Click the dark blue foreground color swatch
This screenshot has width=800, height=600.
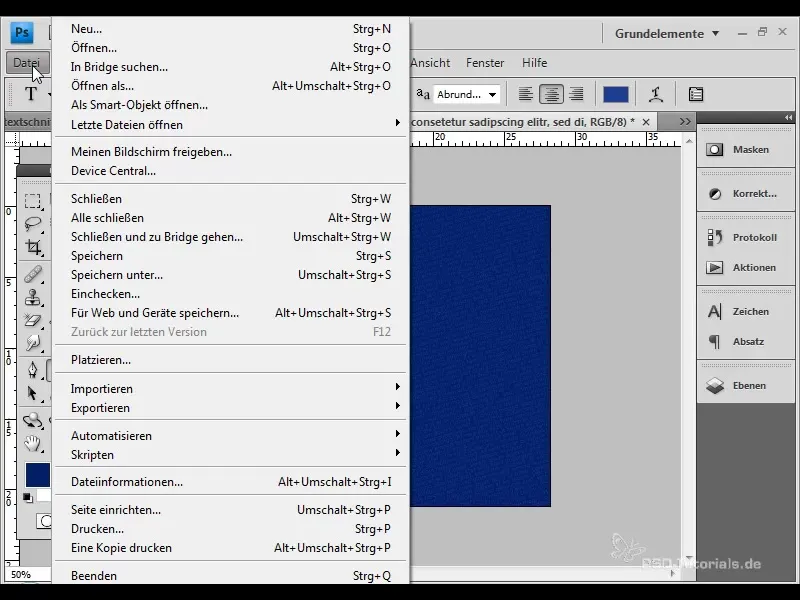pyautogui.click(x=38, y=475)
